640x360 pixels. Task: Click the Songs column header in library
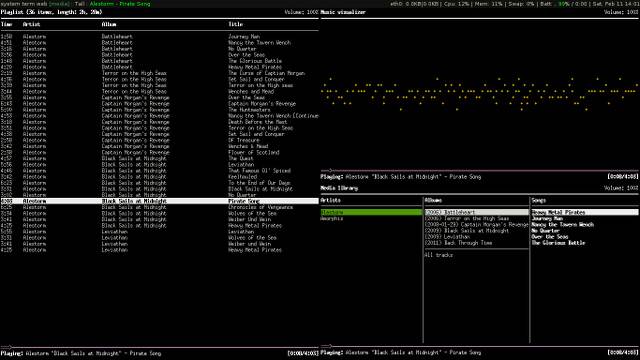(539, 200)
